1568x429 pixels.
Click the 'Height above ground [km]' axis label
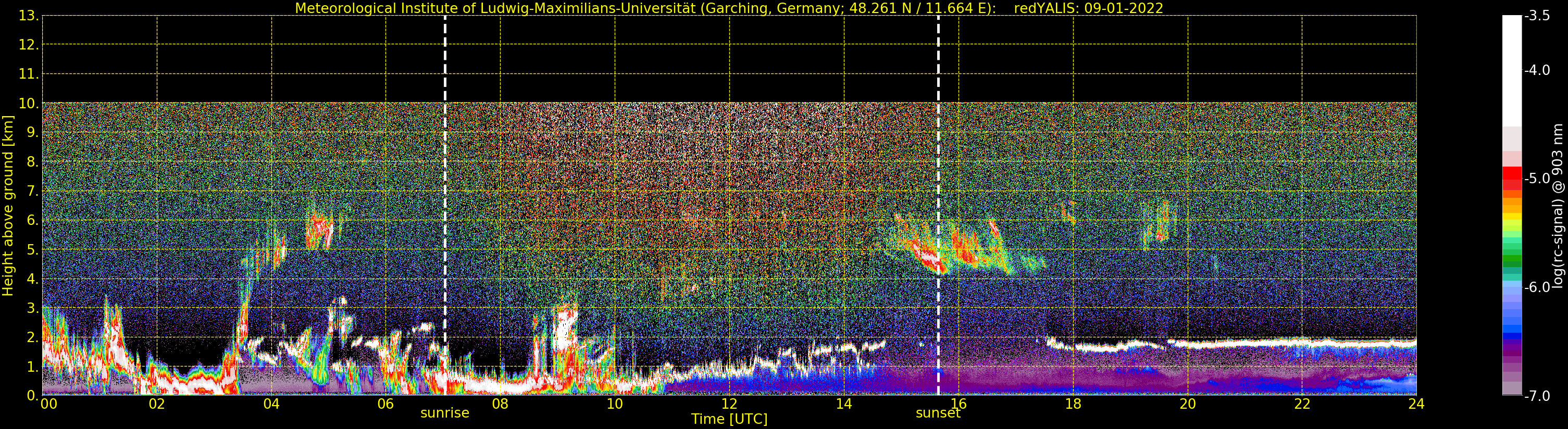tap(8, 206)
